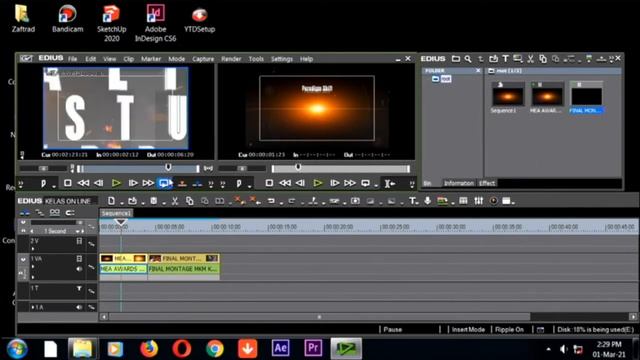Viewport: 640px width, 360px height.
Task: Click the save project icon in timeline toolbar
Action: tap(153, 201)
